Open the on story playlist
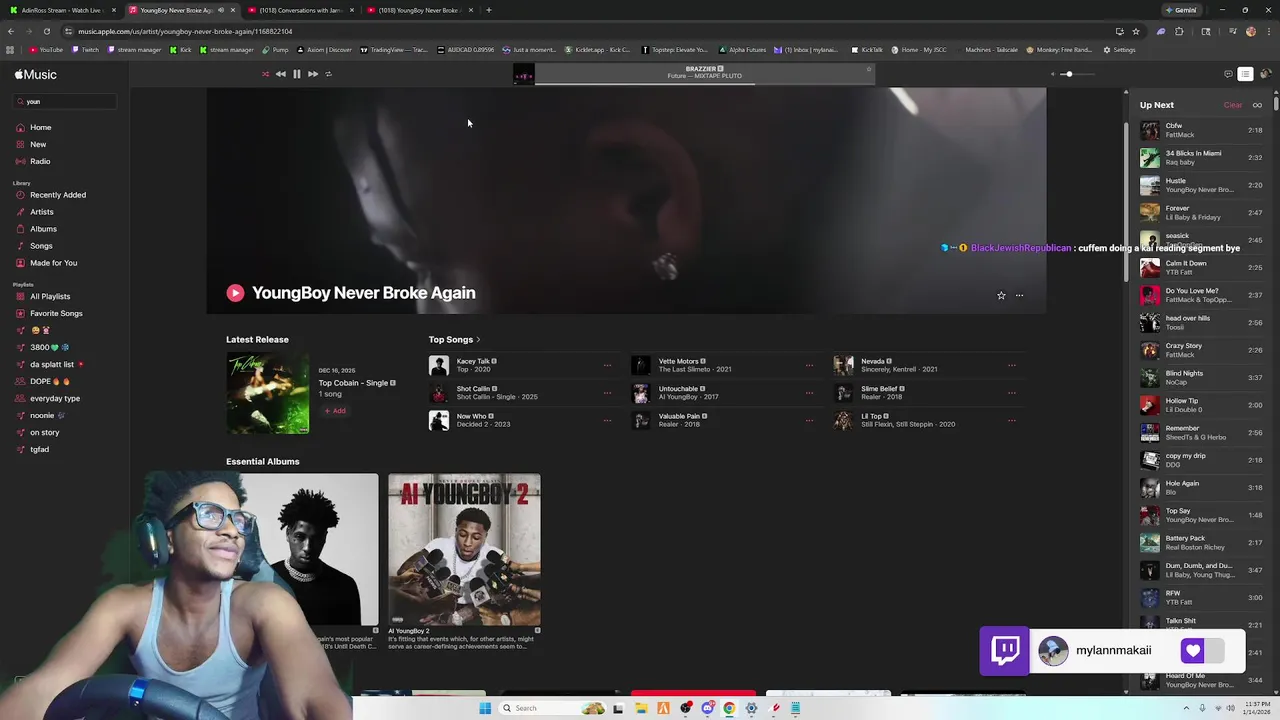The width and height of the screenshot is (1280, 720). [44, 432]
